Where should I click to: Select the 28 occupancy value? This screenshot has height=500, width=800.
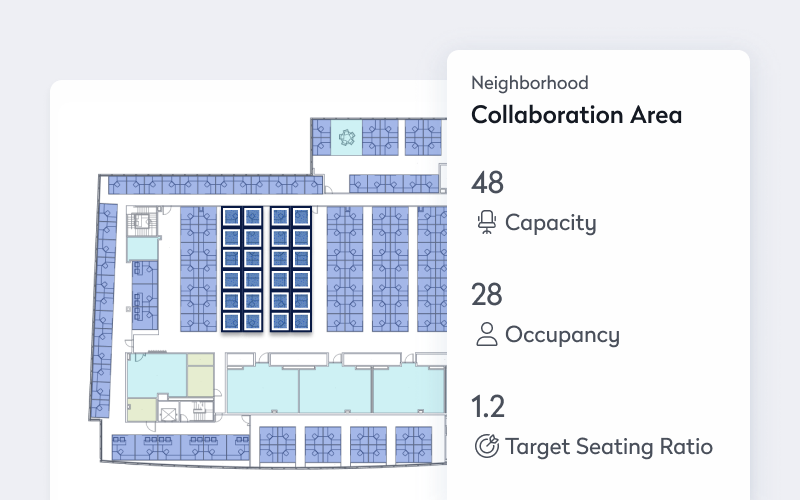(x=487, y=294)
